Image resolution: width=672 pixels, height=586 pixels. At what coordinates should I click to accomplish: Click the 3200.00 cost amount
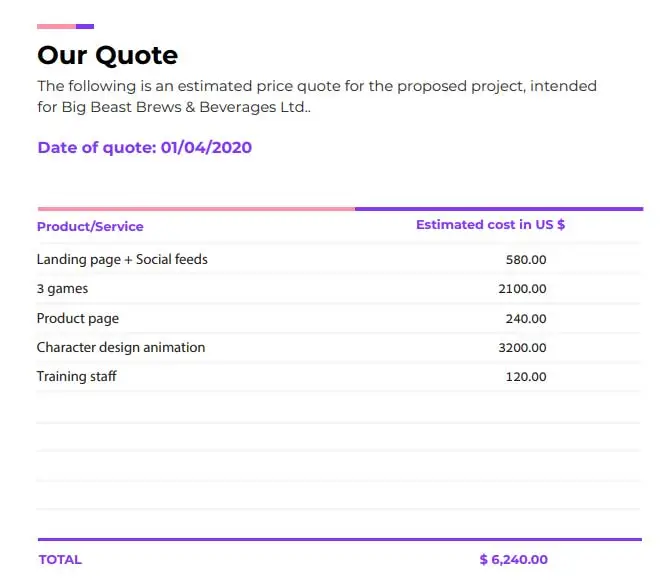522,348
